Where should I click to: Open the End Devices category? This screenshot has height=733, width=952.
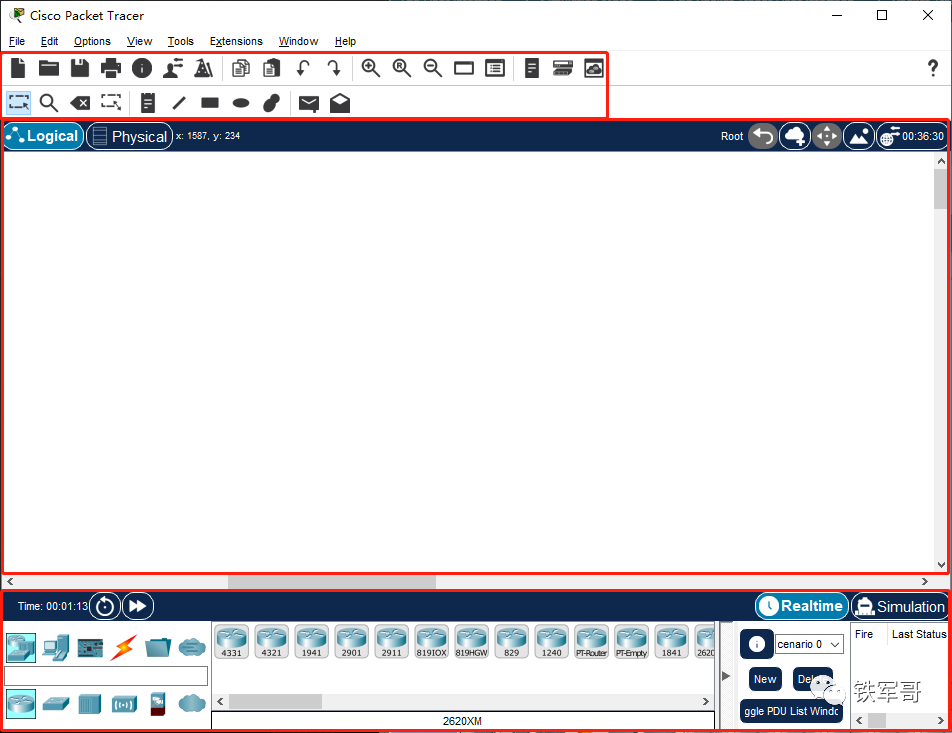pos(54,647)
